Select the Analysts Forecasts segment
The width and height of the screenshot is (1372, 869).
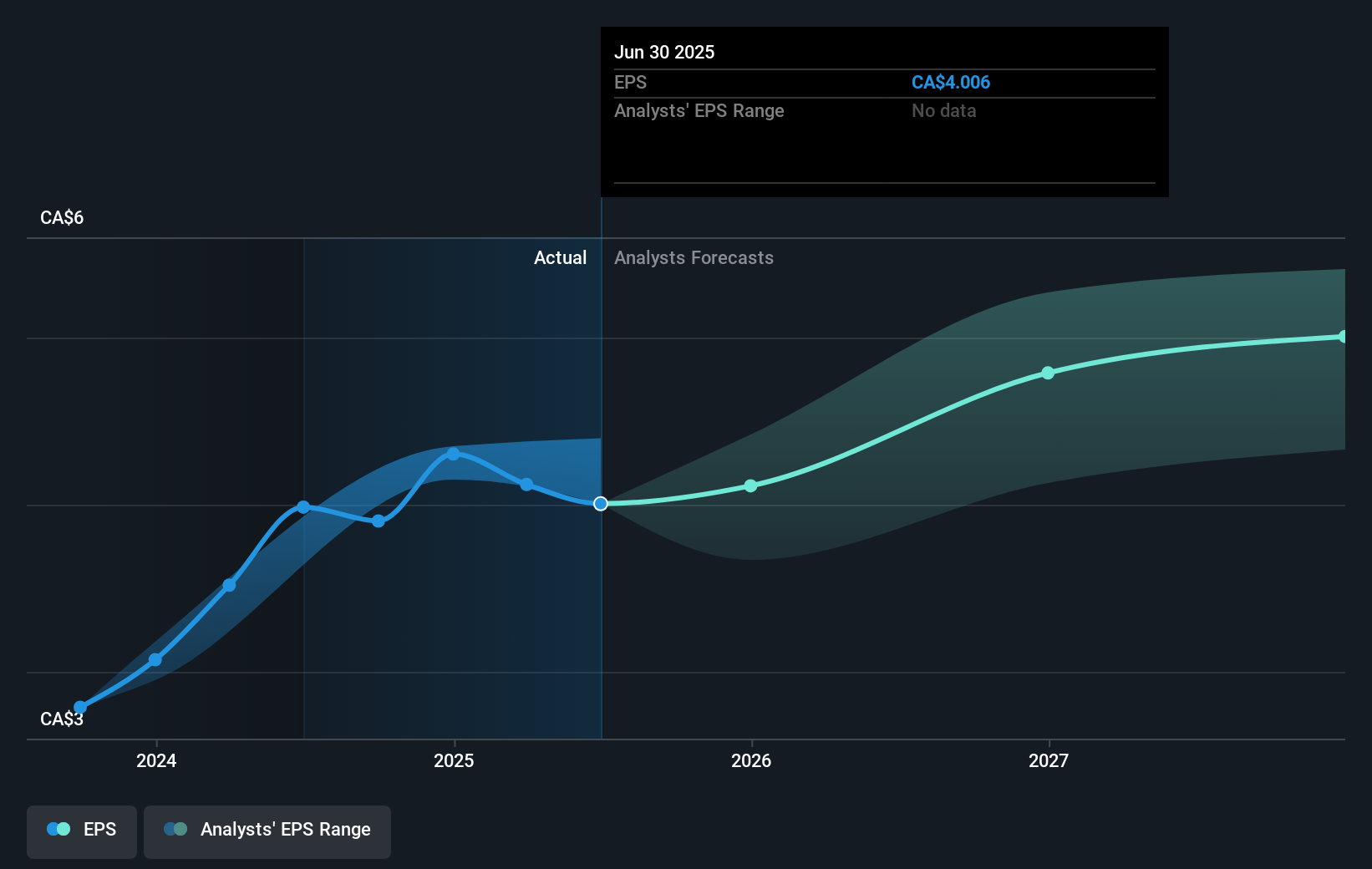pyautogui.click(x=693, y=257)
